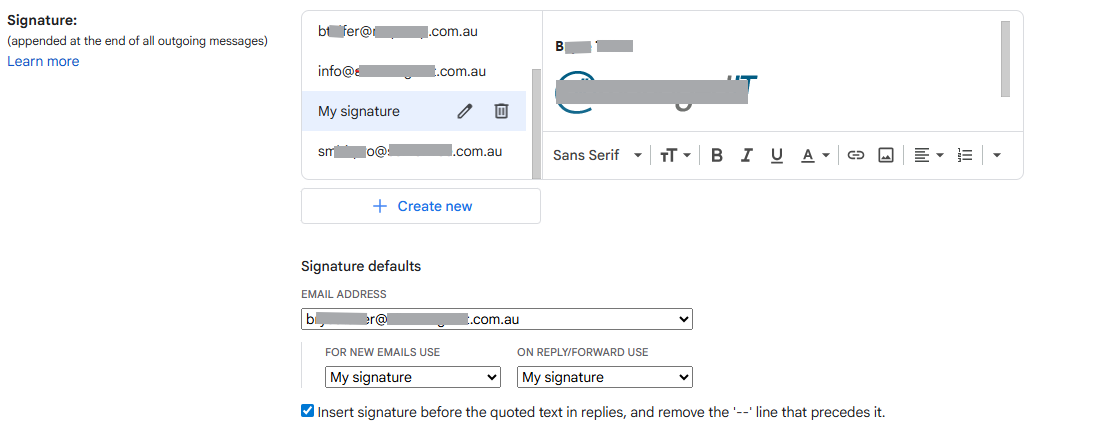Add a numbered list to signature
Image resolution: width=1093 pixels, height=430 pixels.
[965, 155]
